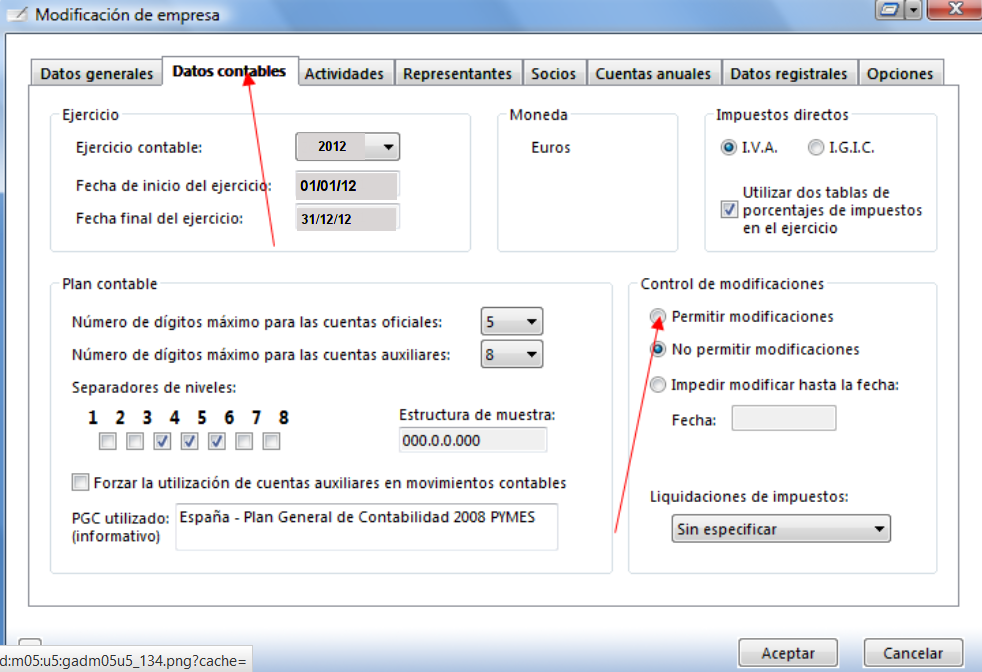This screenshot has width=982, height=672.
Task: Open the Datos generales tab
Action: point(97,74)
